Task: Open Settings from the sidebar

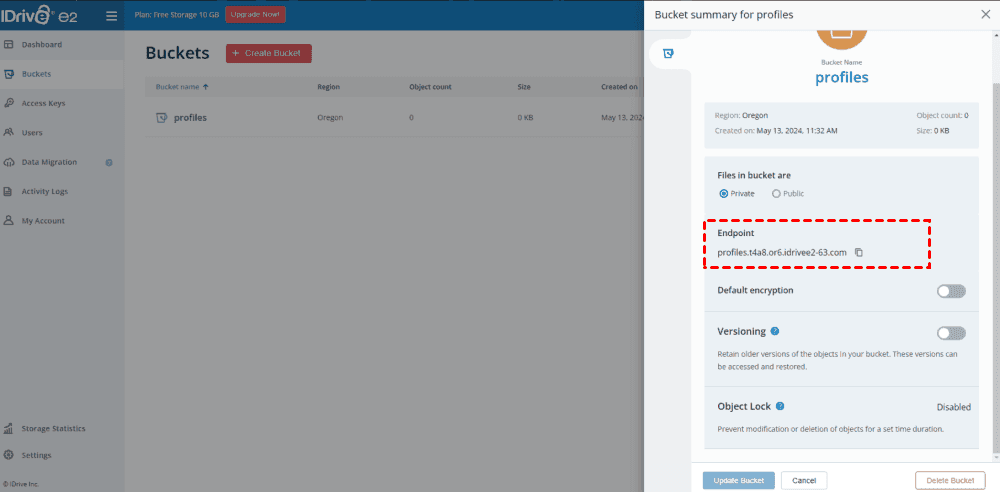Action: 36,456
